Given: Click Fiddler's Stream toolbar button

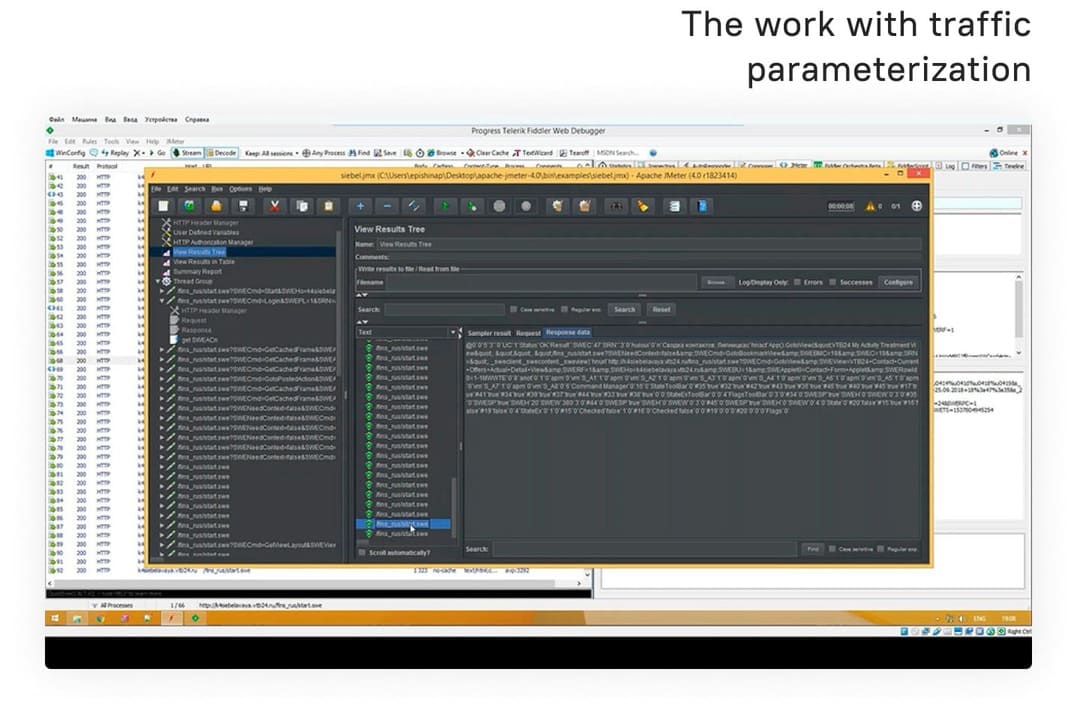Looking at the screenshot, I should pyautogui.click(x=187, y=153).
